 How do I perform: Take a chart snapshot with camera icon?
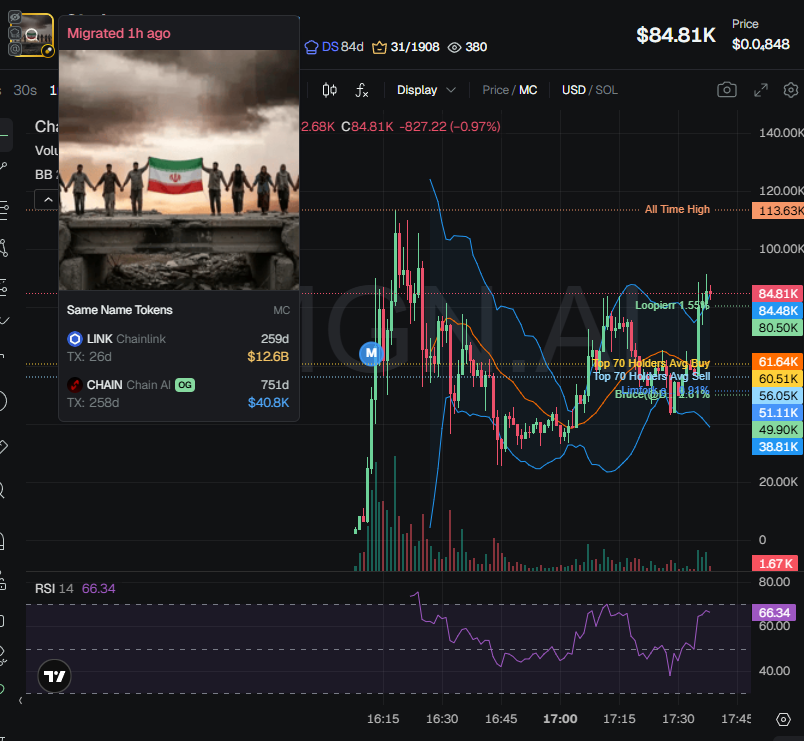(x=727, y=90)
